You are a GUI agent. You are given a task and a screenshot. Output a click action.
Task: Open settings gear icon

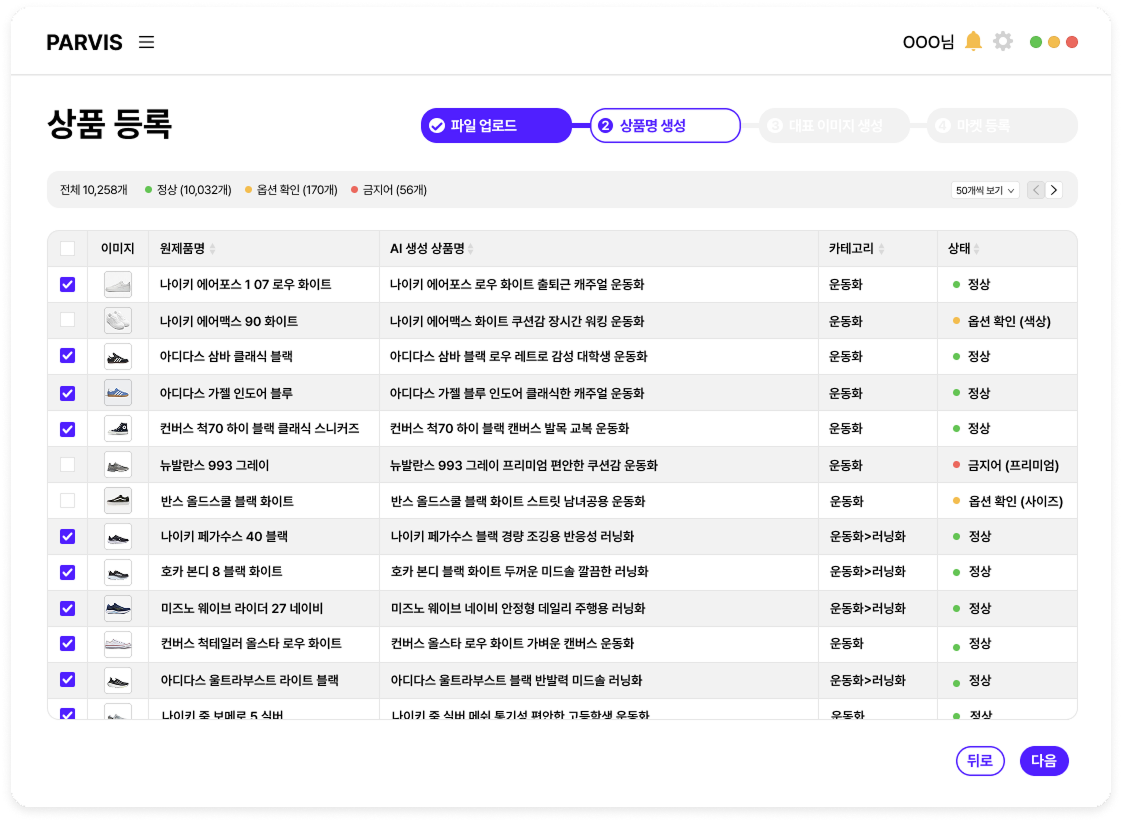(x=1003, y=41)
